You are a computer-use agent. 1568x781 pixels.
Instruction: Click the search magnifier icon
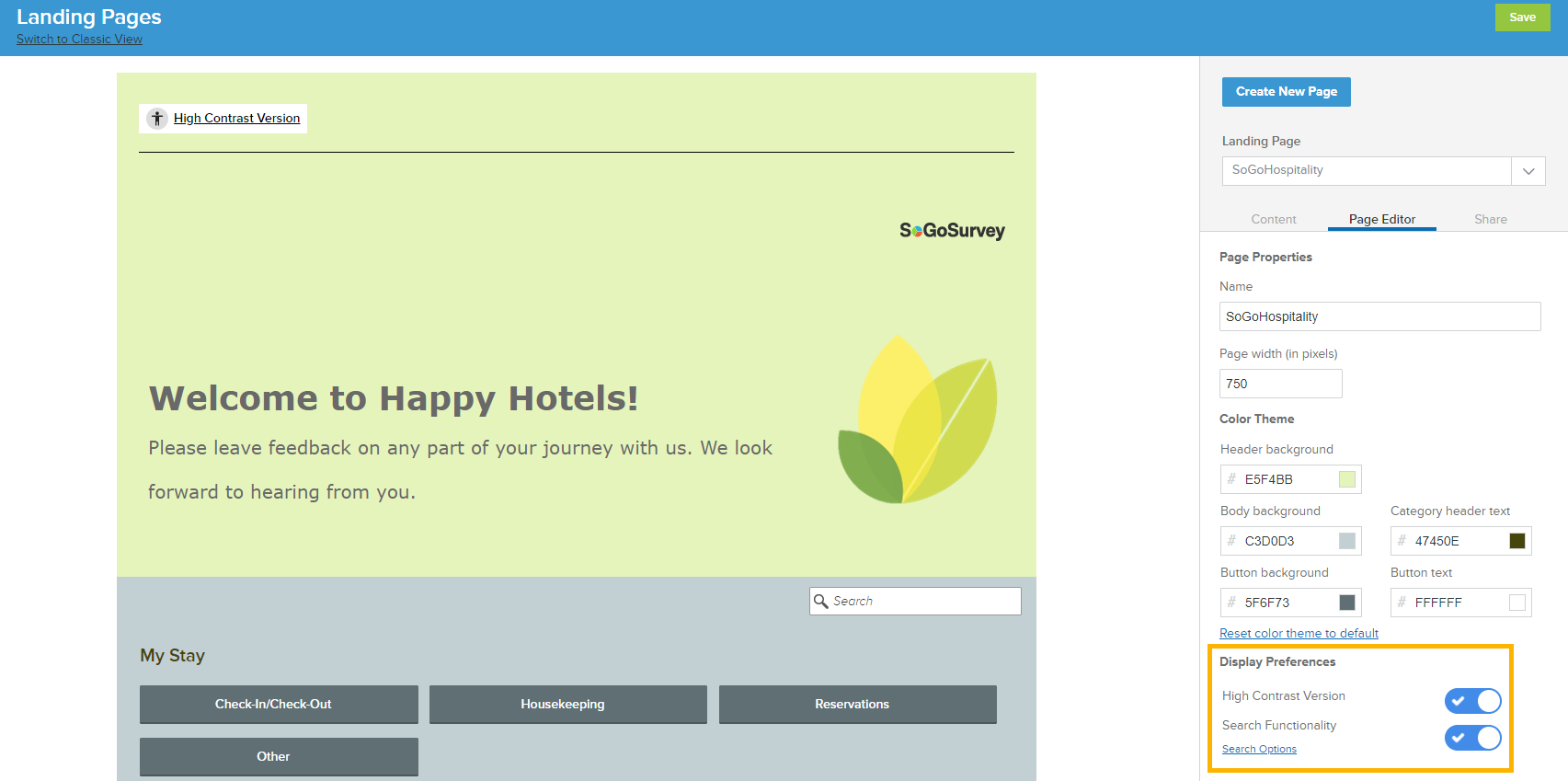(821, 601)
